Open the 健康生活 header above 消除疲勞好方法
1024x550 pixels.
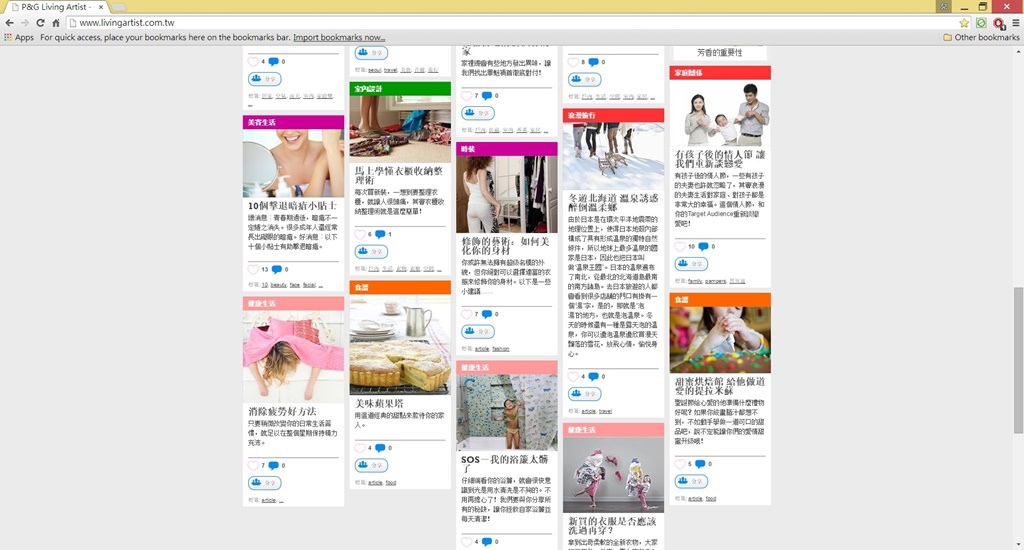click(x=293, y=304)
